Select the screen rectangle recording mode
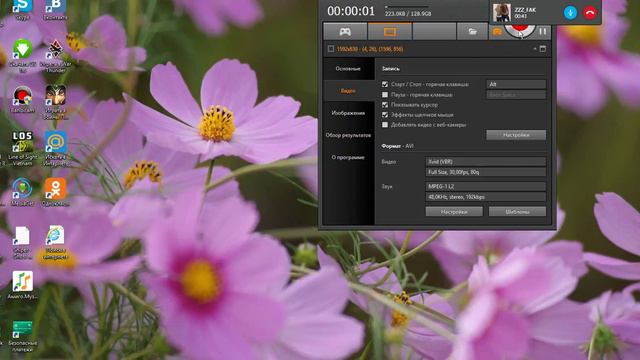The height and width of the screenshot is (360, 640). point(390,31)
